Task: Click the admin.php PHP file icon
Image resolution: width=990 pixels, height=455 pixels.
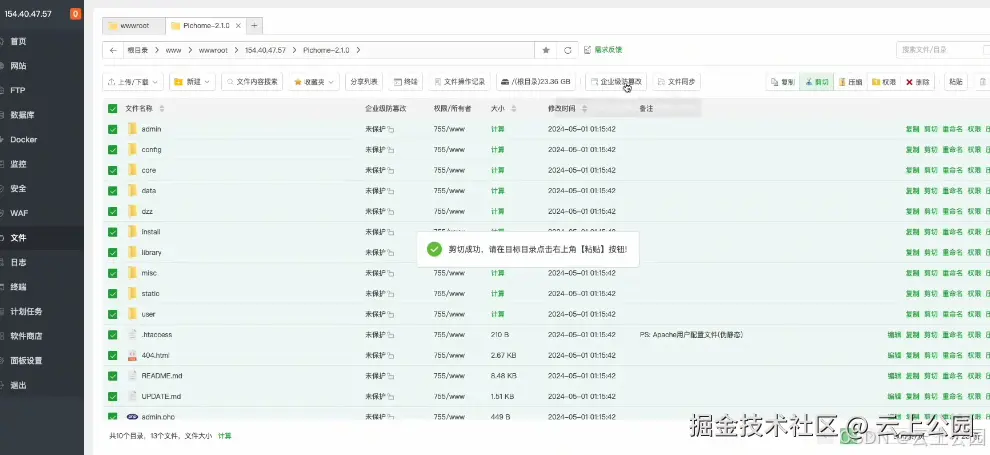Action: pos(132,417)
